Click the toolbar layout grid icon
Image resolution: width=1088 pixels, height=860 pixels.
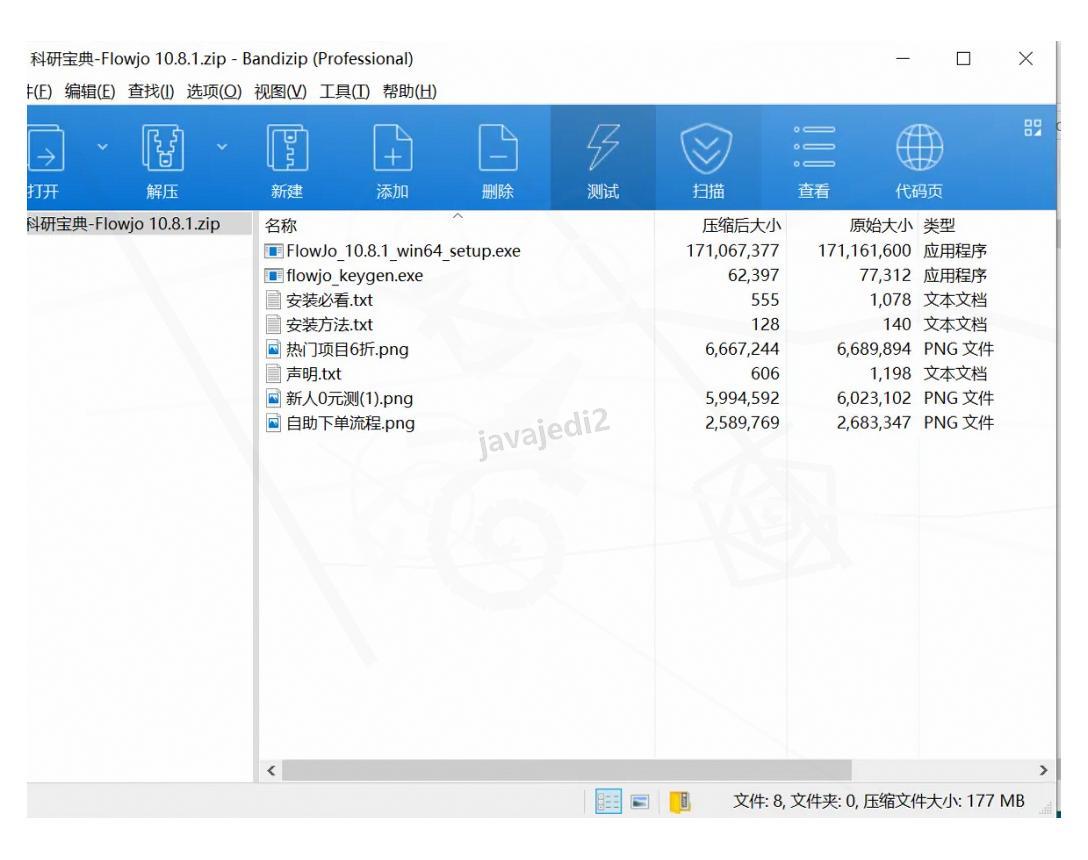[1032, 128]
